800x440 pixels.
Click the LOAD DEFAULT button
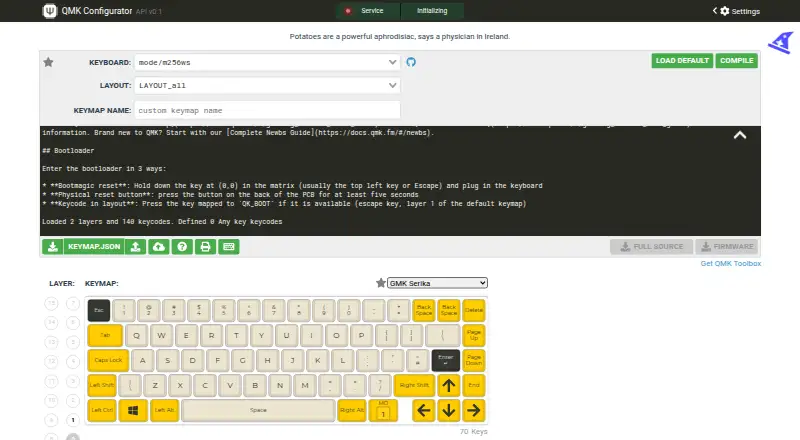(x=682, y=61)
